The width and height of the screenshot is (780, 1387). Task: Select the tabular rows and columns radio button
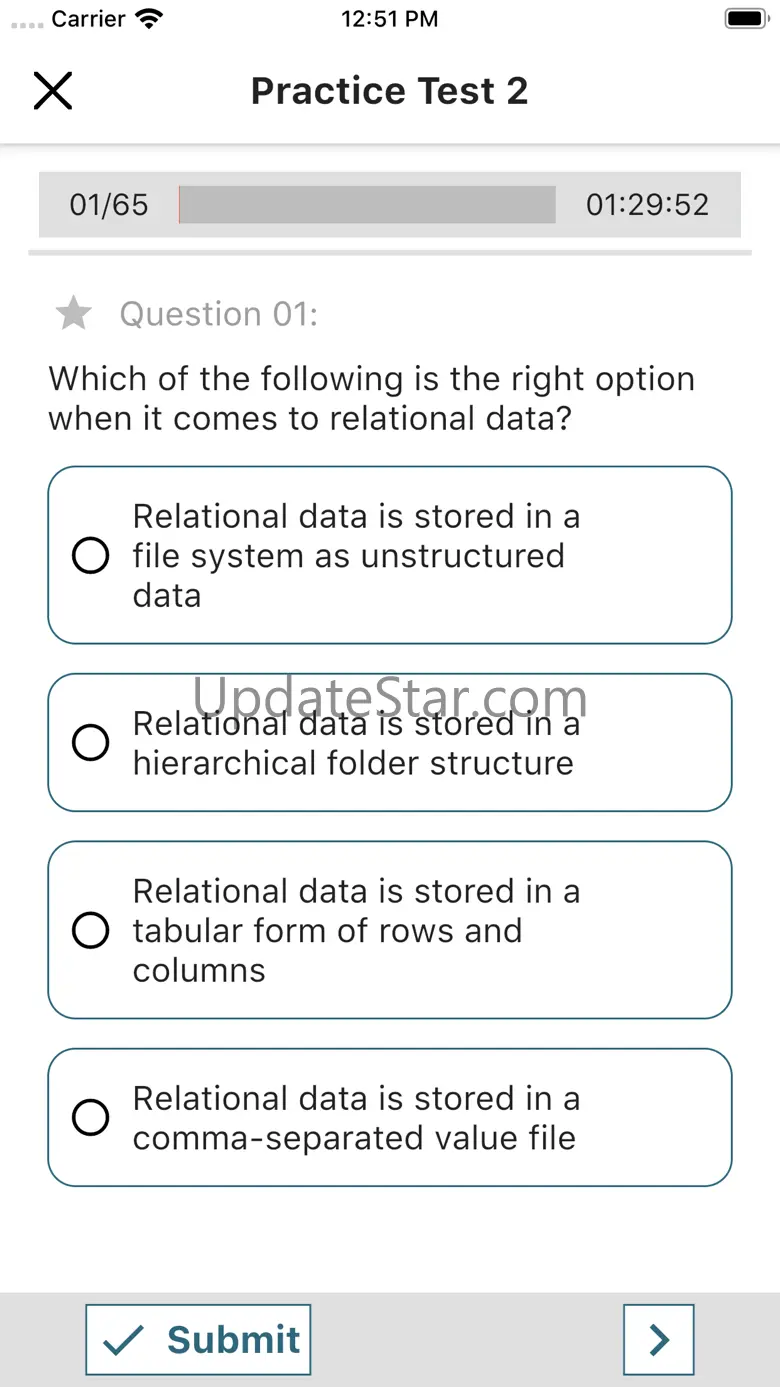(x=91, y=930)
